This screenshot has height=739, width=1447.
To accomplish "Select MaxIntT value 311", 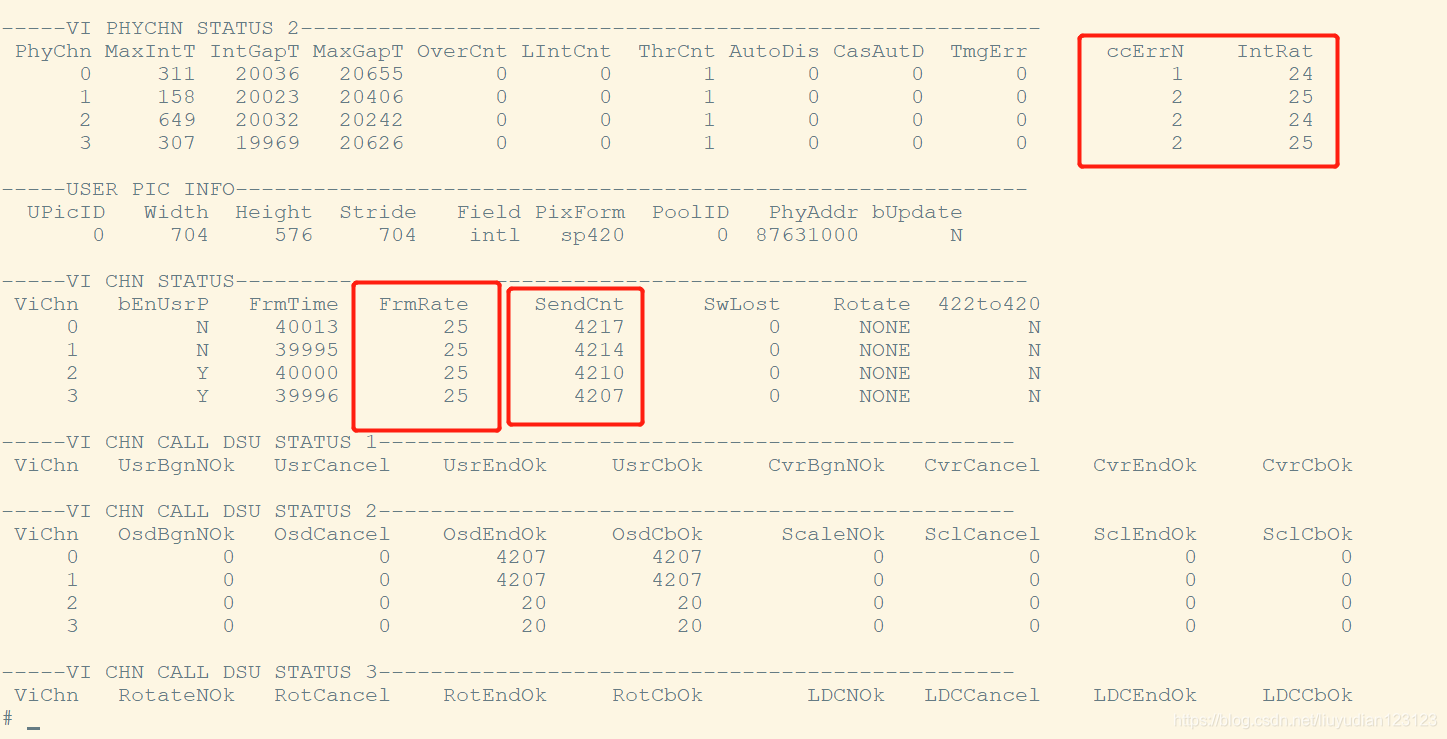I will tap(176, 74).
